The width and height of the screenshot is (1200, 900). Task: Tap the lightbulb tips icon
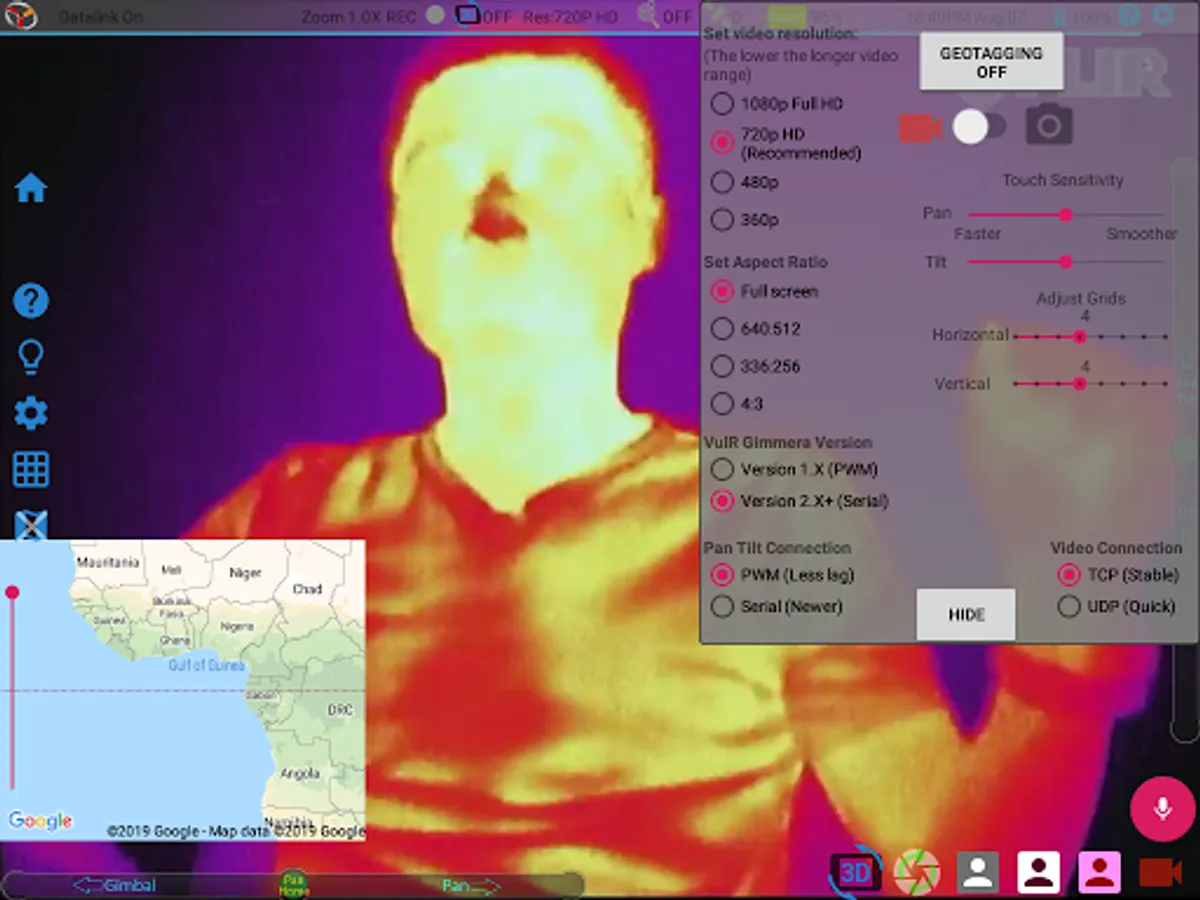31,357
